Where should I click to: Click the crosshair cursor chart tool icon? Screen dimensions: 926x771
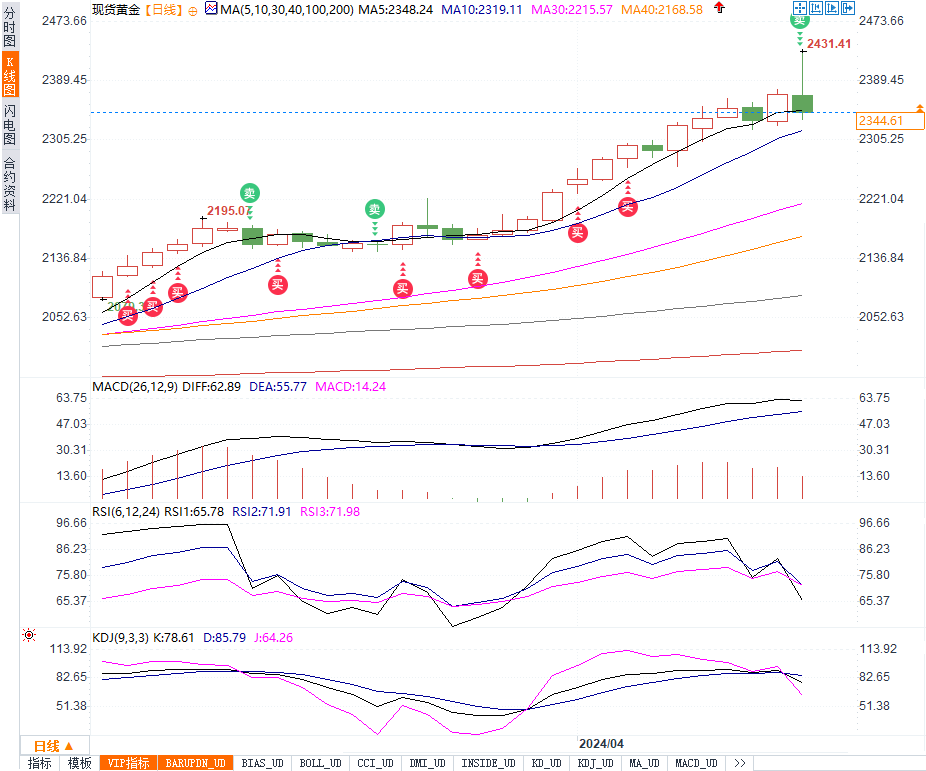coord(799,8)
